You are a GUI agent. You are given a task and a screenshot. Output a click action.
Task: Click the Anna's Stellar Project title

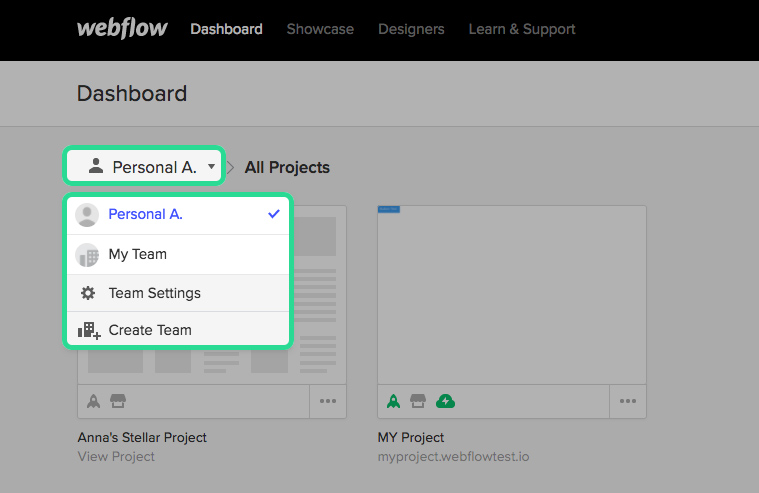point(142,437)
